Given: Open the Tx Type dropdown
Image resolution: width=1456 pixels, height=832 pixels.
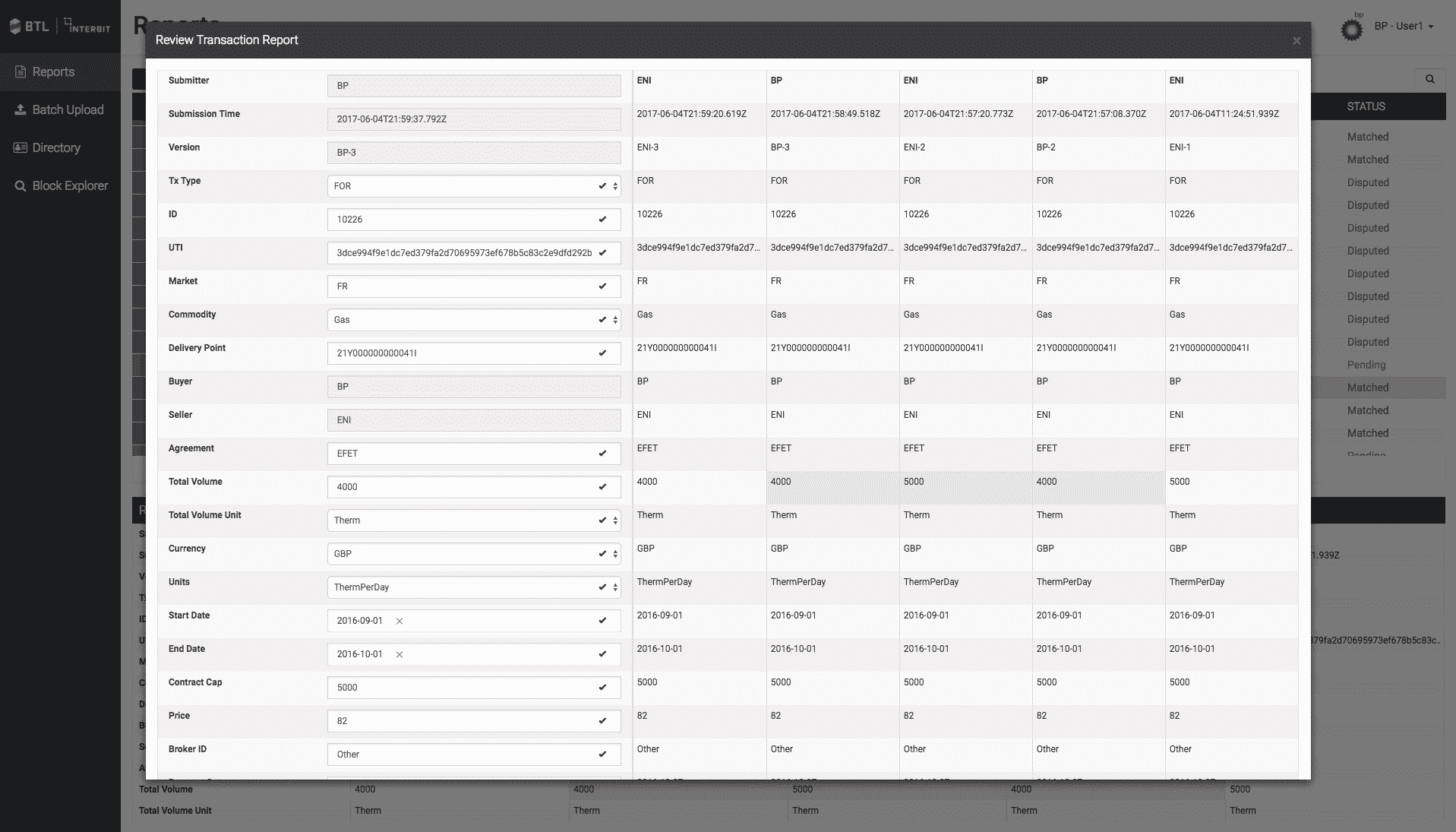Looking at the screenshot, I should coord(615,186).
